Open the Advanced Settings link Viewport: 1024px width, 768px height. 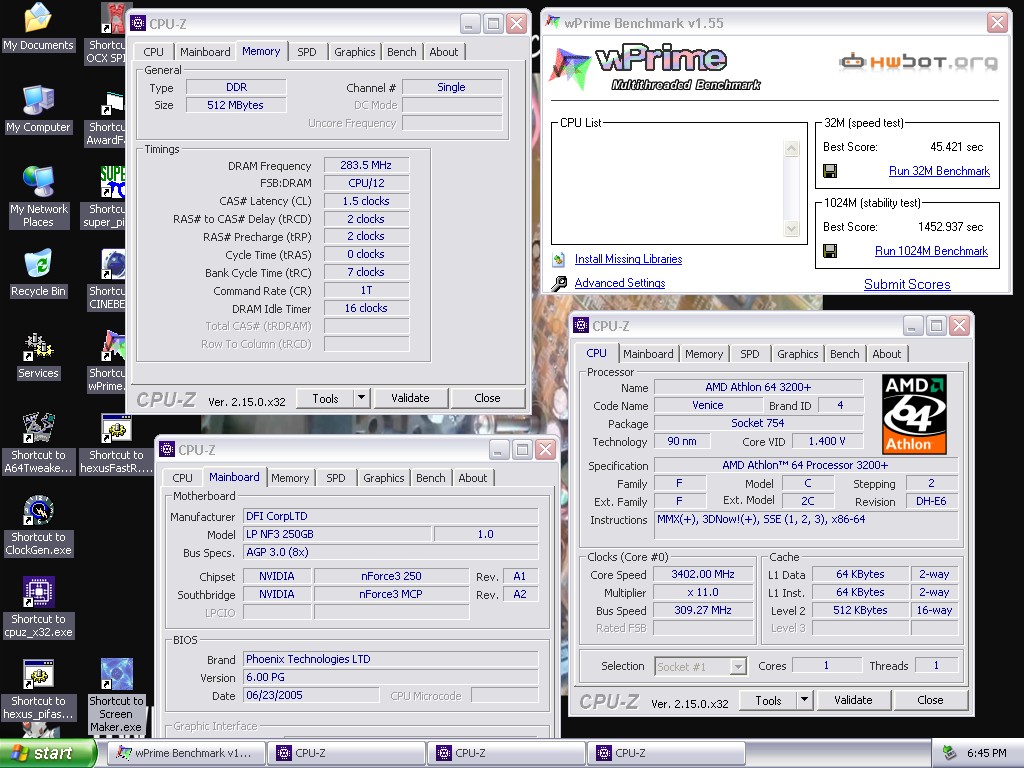620,283
